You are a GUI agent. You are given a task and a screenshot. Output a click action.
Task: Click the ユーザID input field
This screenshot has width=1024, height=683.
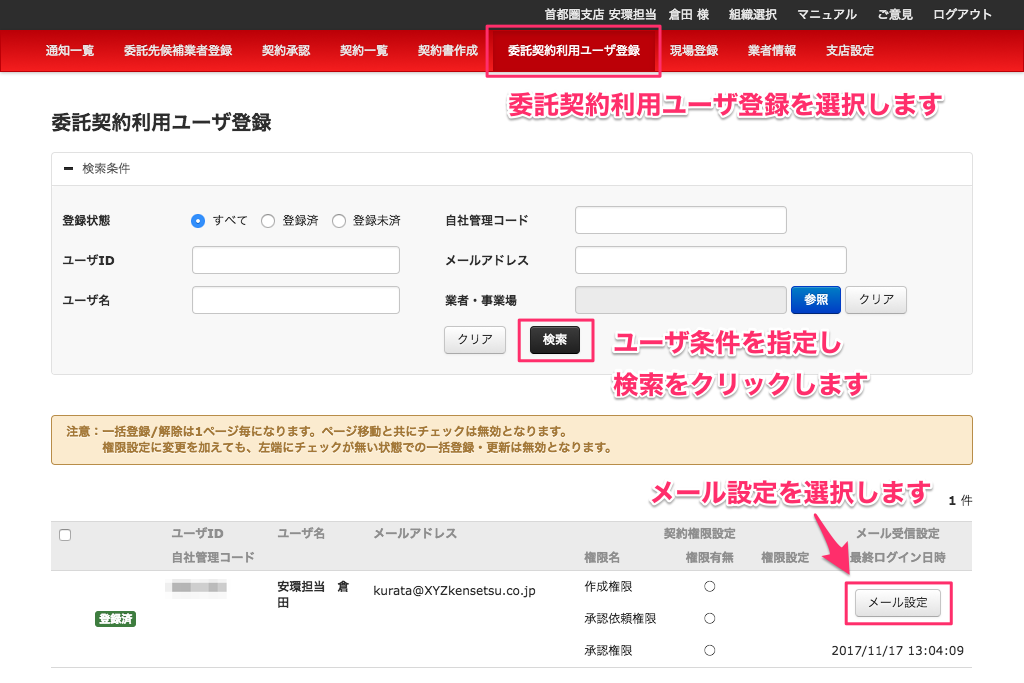pyautogui.click(x=296, y=260)
